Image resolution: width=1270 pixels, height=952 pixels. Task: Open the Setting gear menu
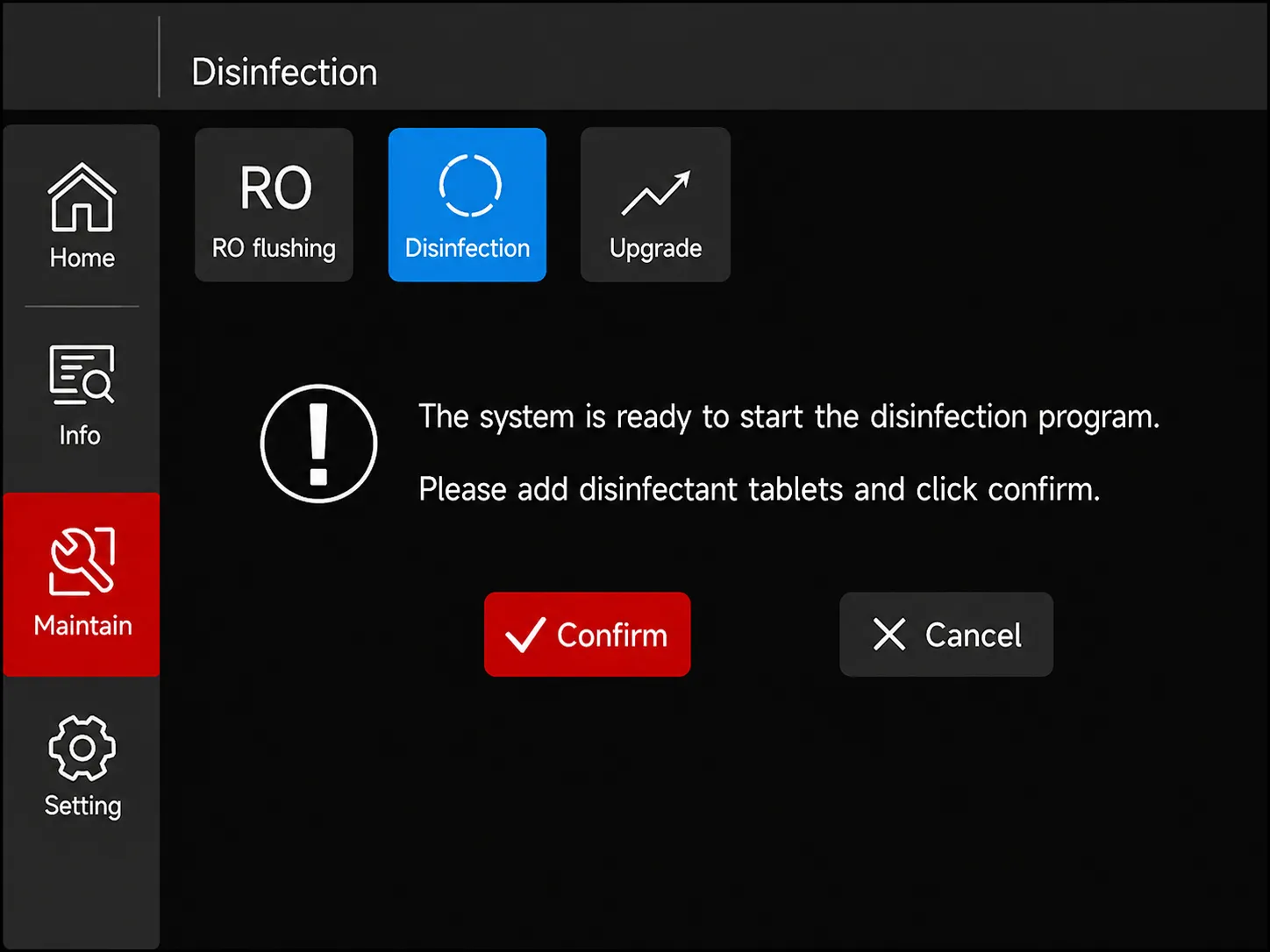[x=82, y=767]
